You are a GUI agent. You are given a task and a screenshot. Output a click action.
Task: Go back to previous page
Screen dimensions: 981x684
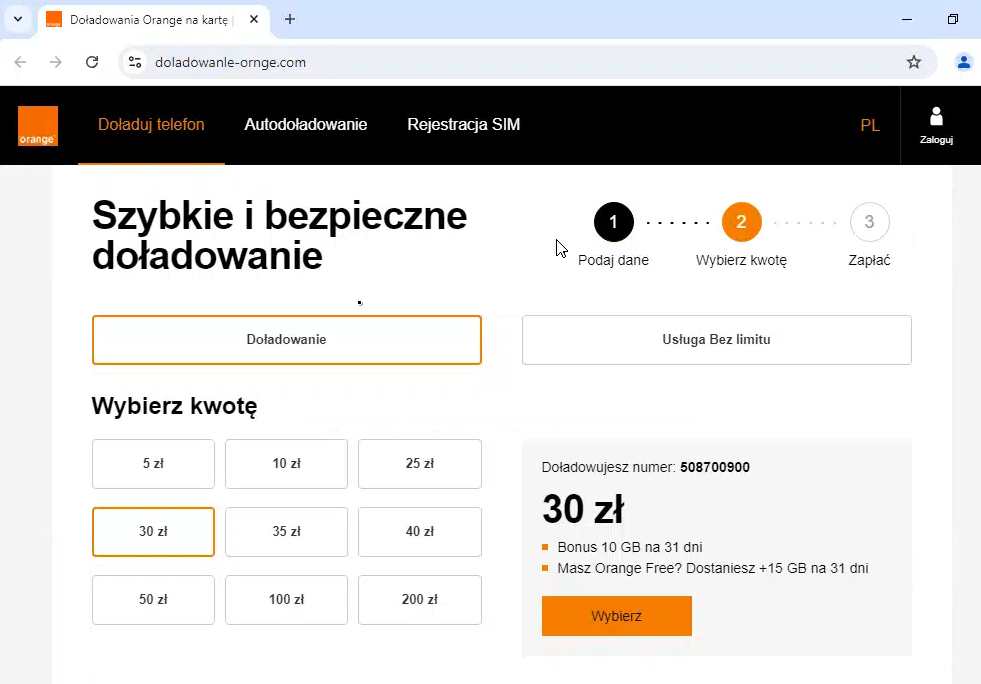[x=20, y=62]
